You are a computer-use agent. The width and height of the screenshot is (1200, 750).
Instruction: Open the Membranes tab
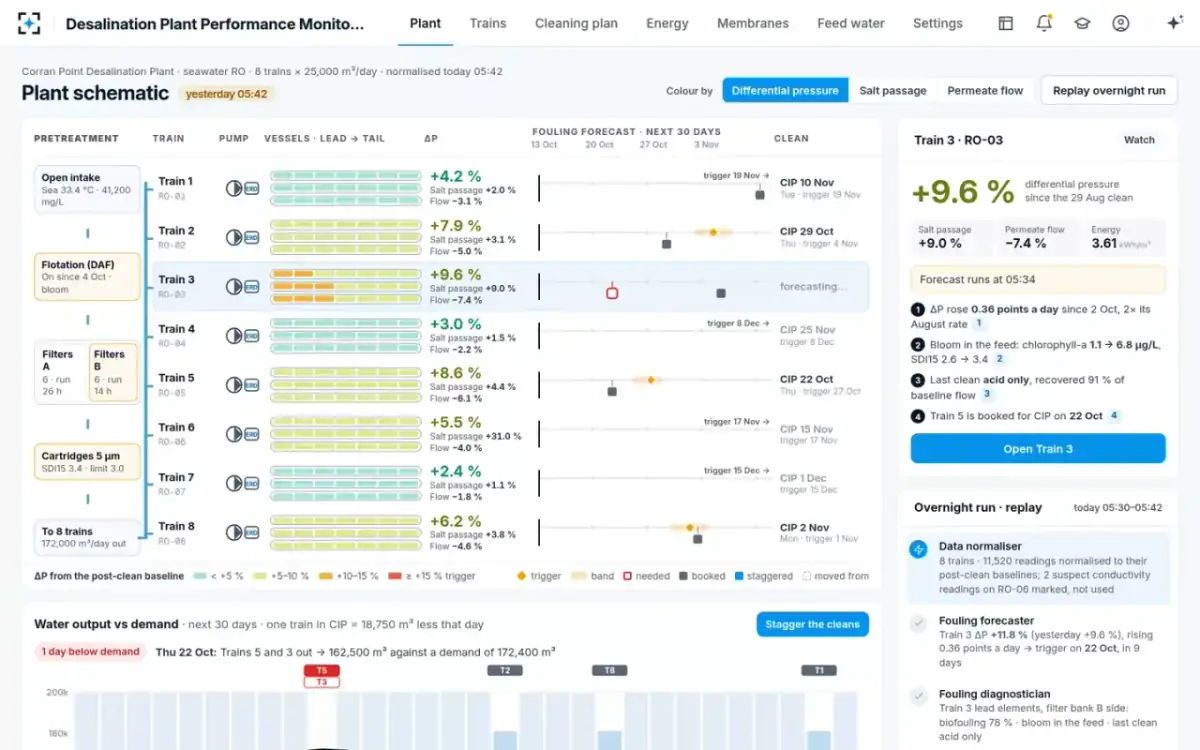pos(753,23)
